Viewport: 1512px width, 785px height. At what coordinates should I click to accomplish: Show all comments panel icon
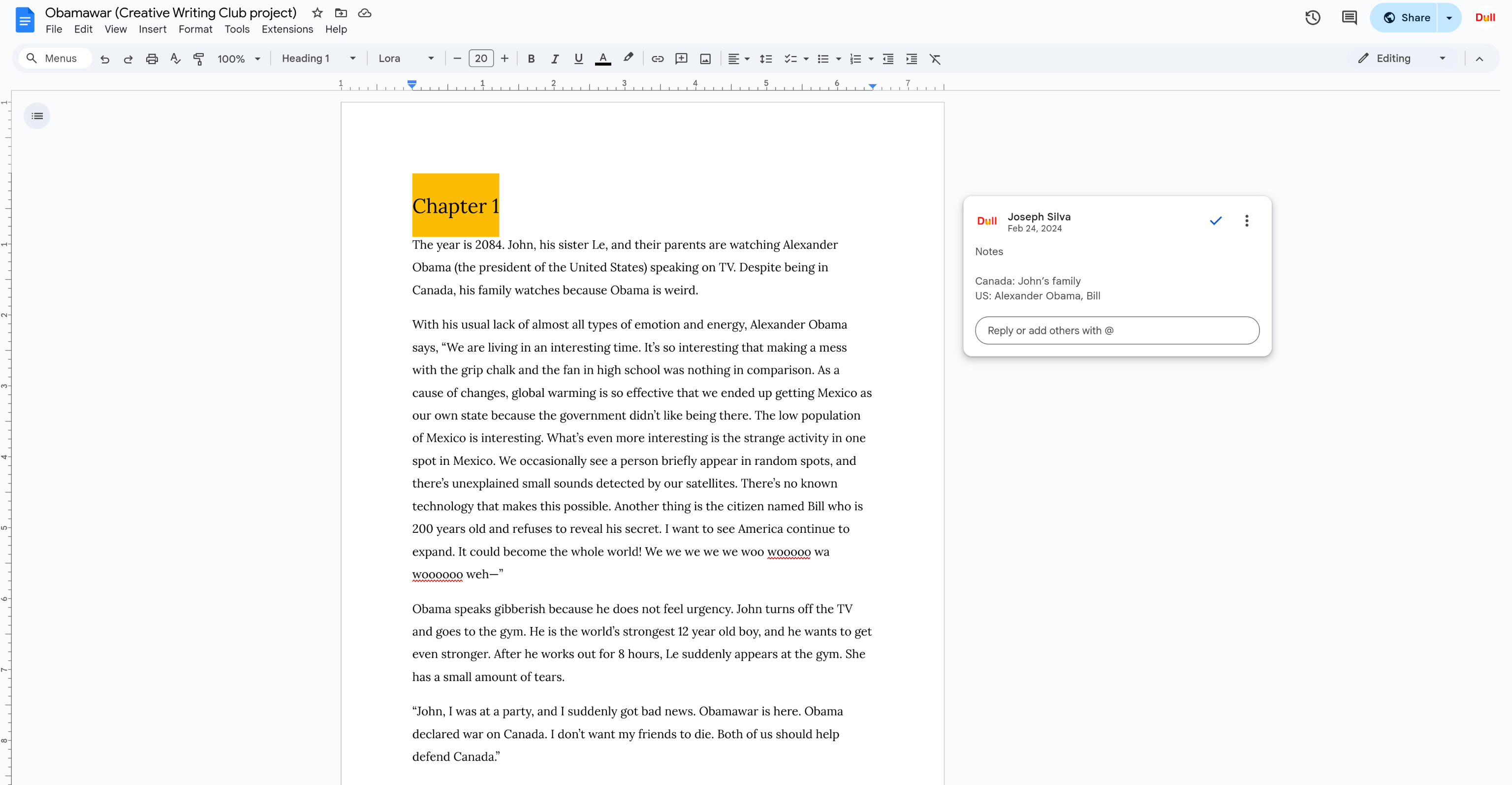click(1350, 18)
